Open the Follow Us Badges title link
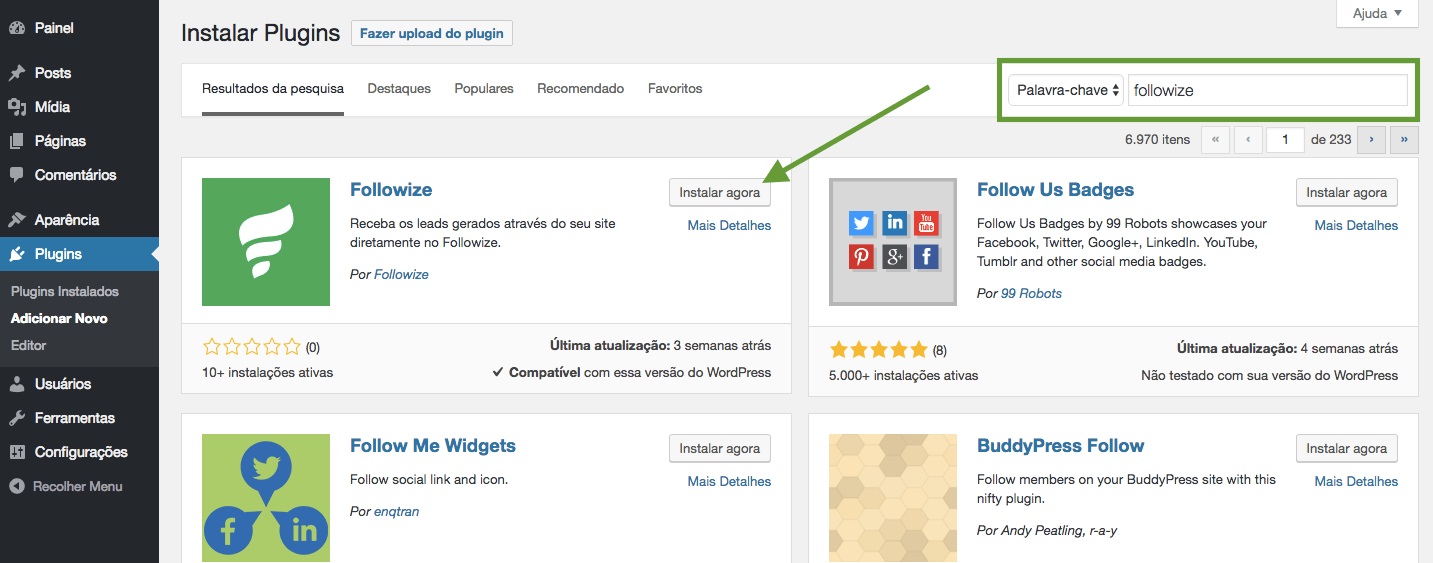The image size is (1433, 563). [x=1055, y=190]
